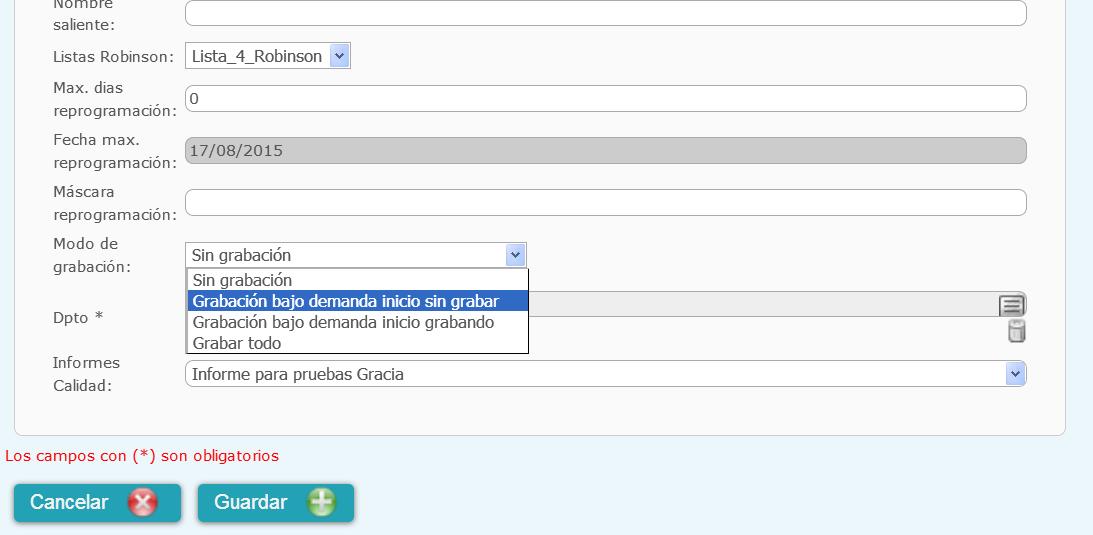Viewport: 1093px width, 535px height.
Task: Click the 'Listas Robinson:' label
Action: pyautogui.click(x=113, y=56)
